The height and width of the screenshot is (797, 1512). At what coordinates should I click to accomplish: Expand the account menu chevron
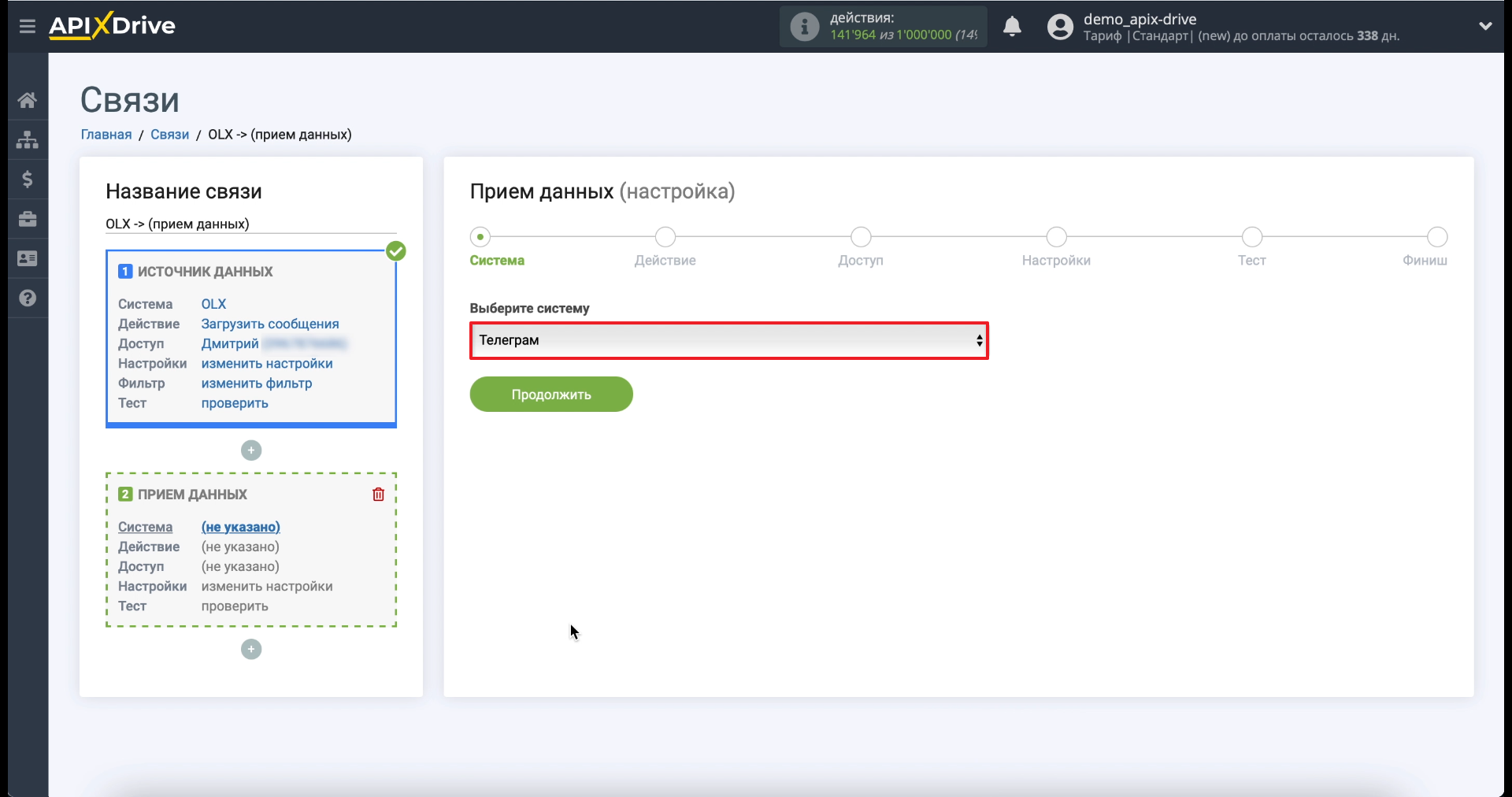tap(1485, 26)
